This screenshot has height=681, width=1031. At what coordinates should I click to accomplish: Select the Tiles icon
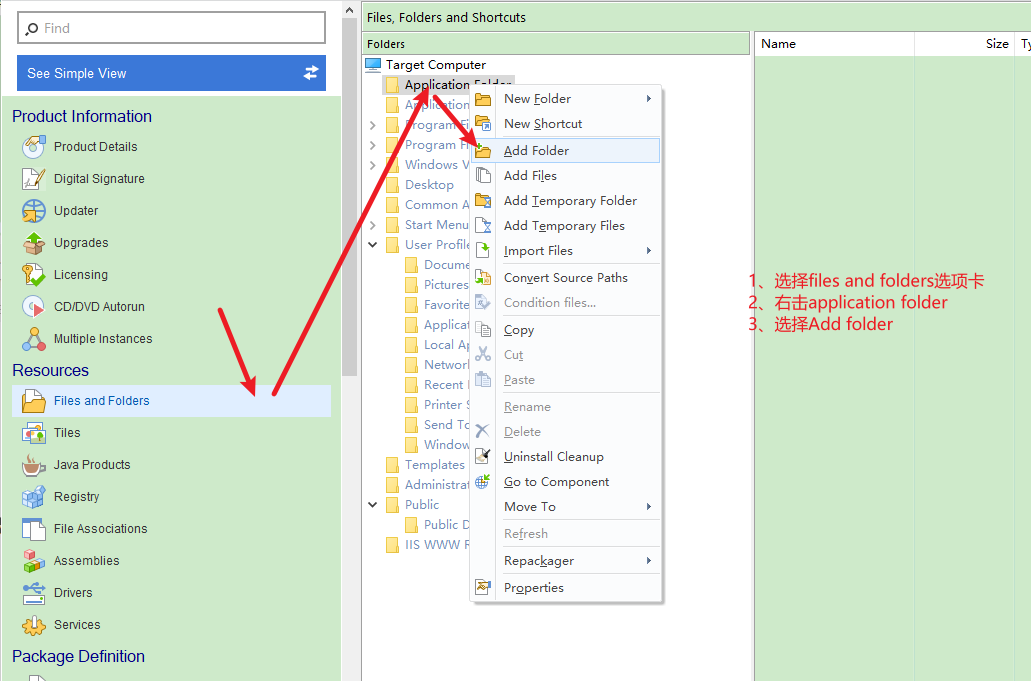[x=34, y=433]
